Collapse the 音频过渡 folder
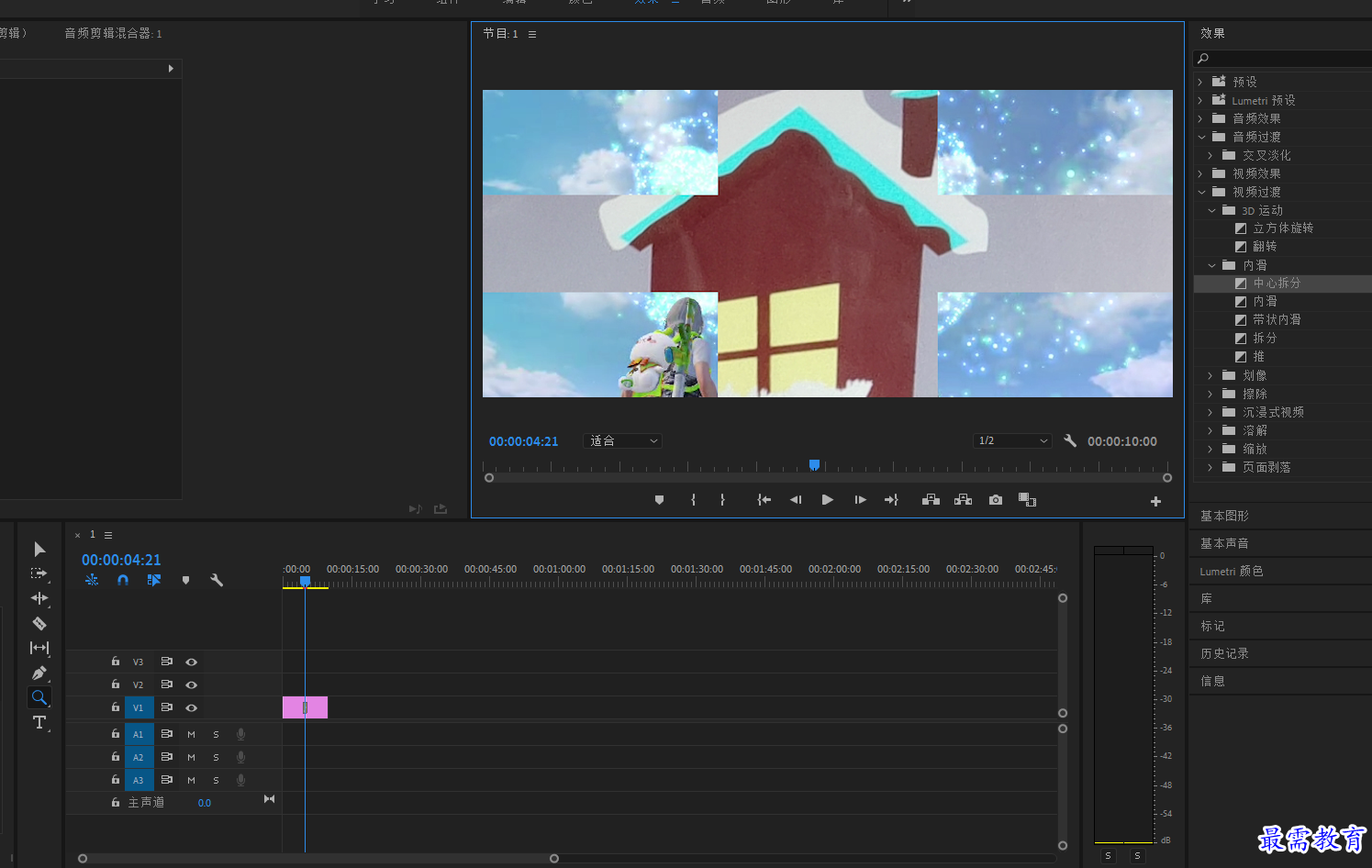 1201,137
